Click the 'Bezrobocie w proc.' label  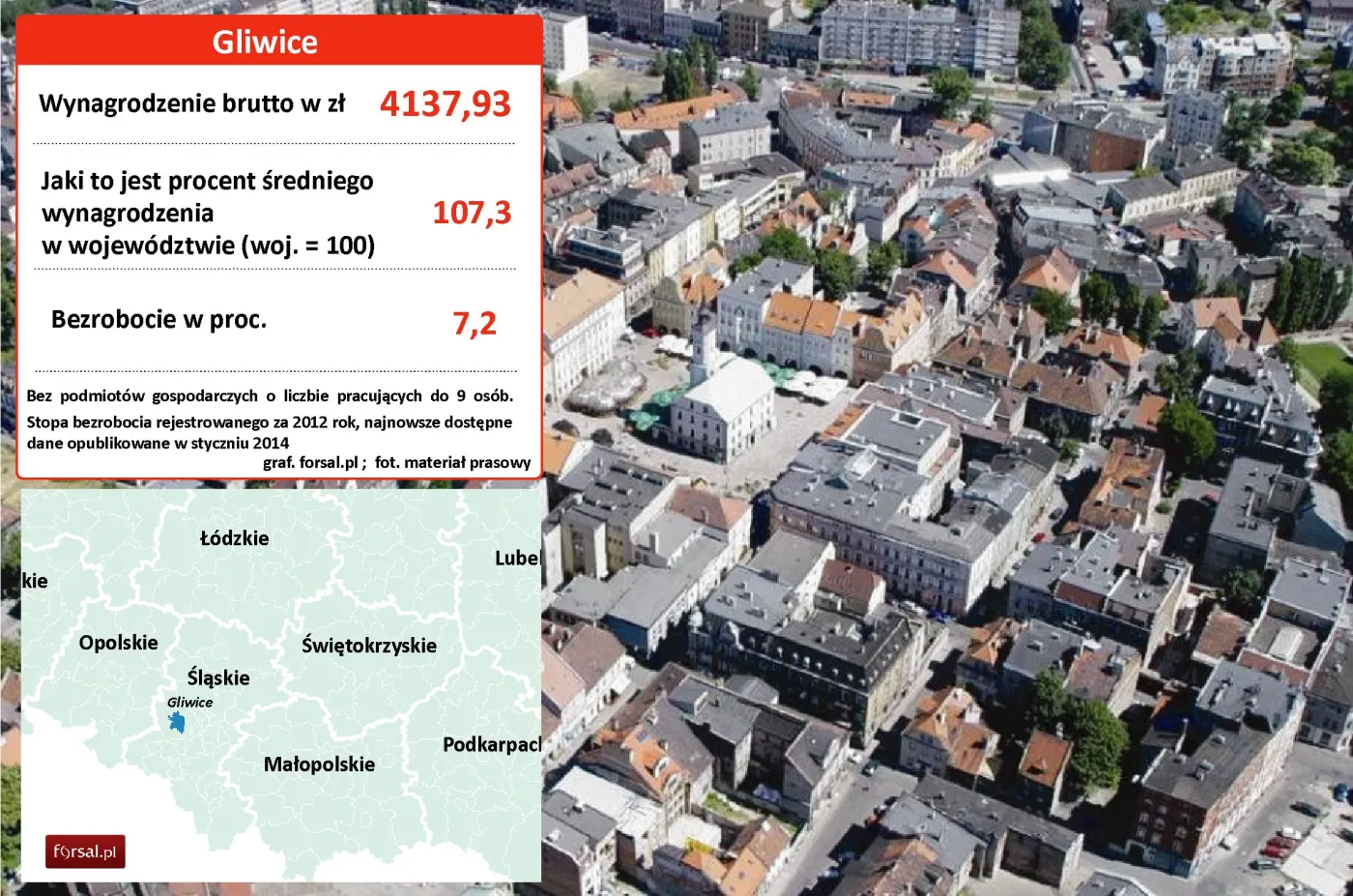(x=158, y=320)
